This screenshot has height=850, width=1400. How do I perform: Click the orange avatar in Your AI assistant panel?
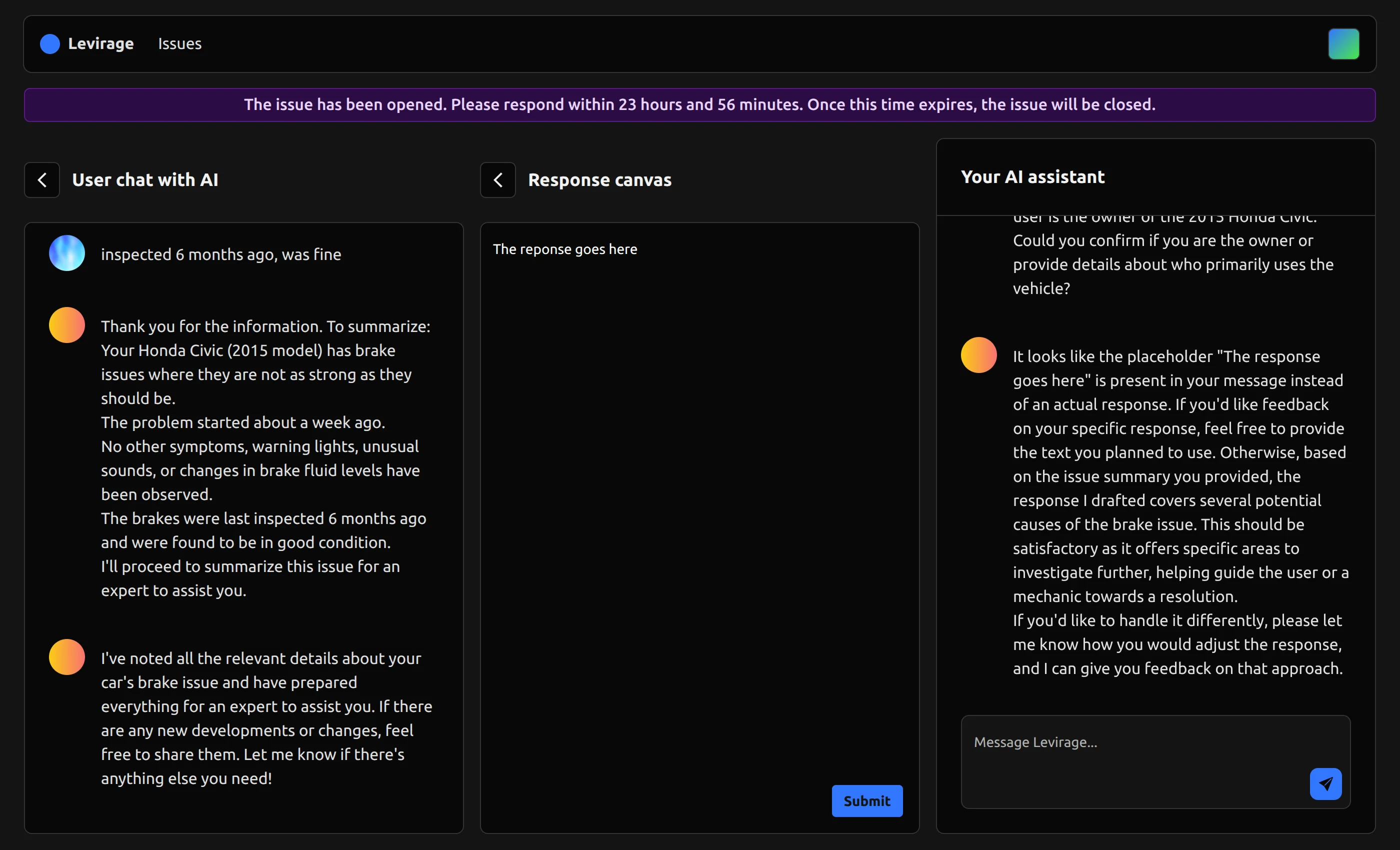coord(978,355)
